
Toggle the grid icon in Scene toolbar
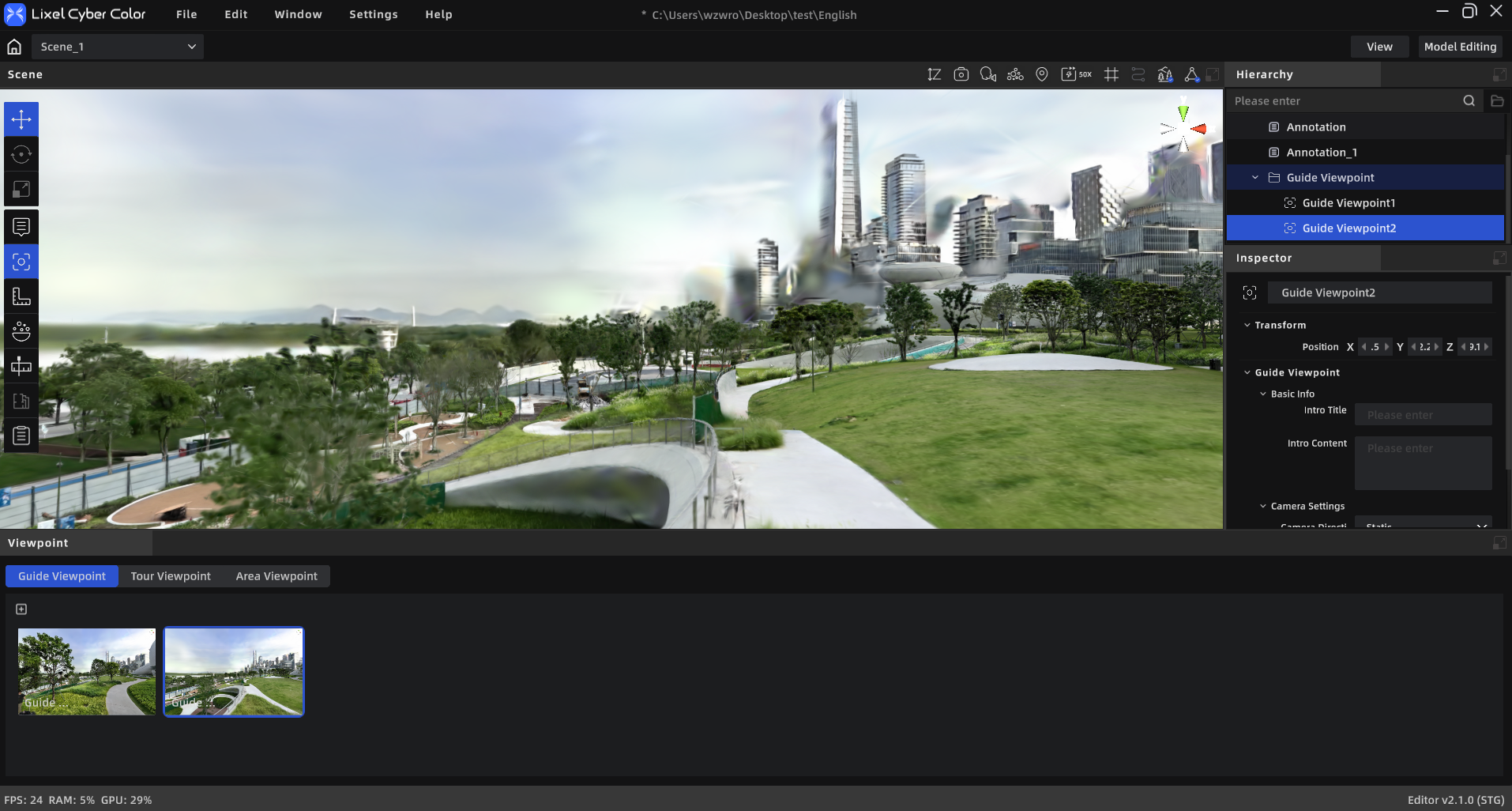pos(1111,74)
